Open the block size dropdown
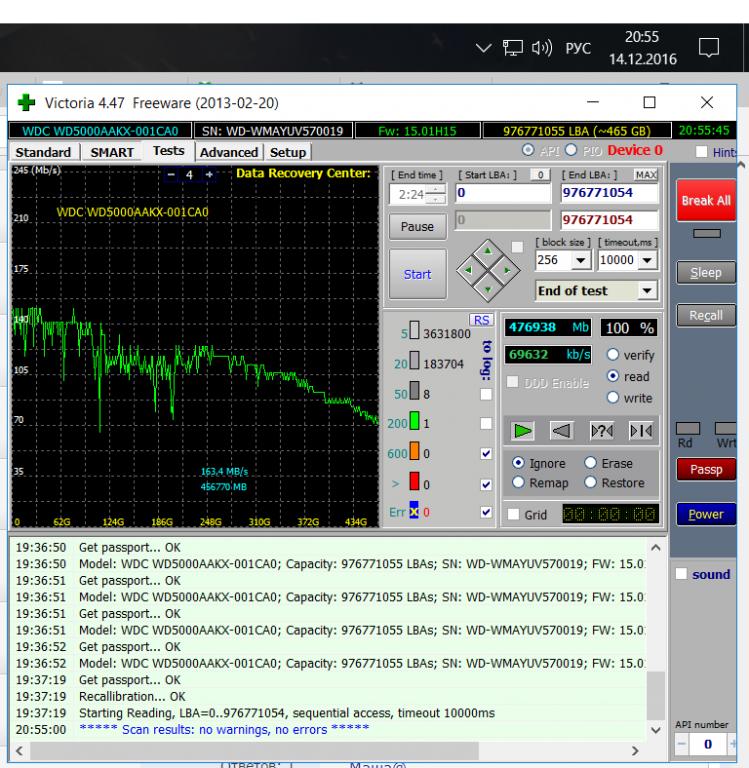Screen dimensions: 749x768 click(579, 258)
